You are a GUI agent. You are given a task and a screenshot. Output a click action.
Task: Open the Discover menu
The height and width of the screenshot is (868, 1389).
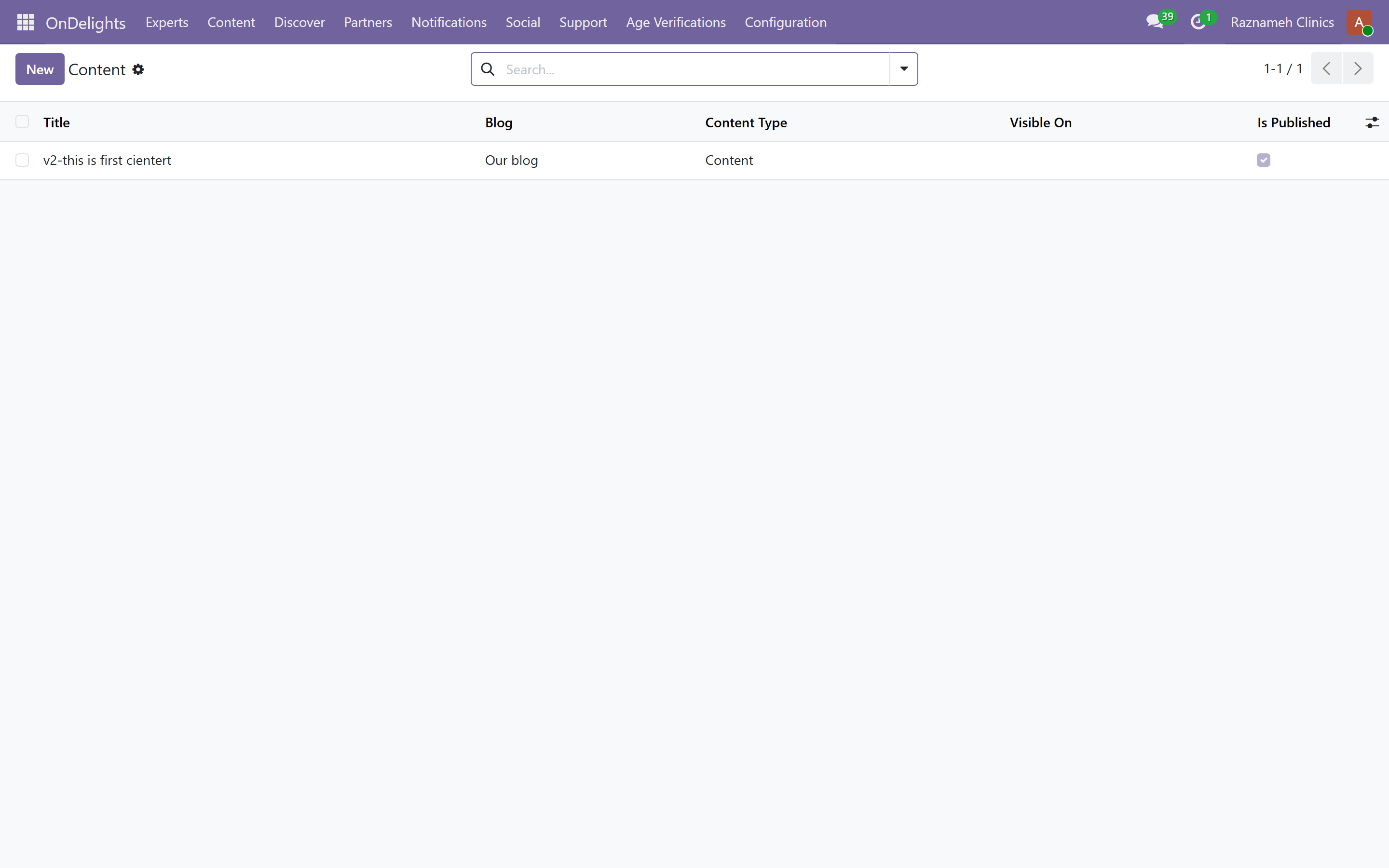(x=300, y=22)
